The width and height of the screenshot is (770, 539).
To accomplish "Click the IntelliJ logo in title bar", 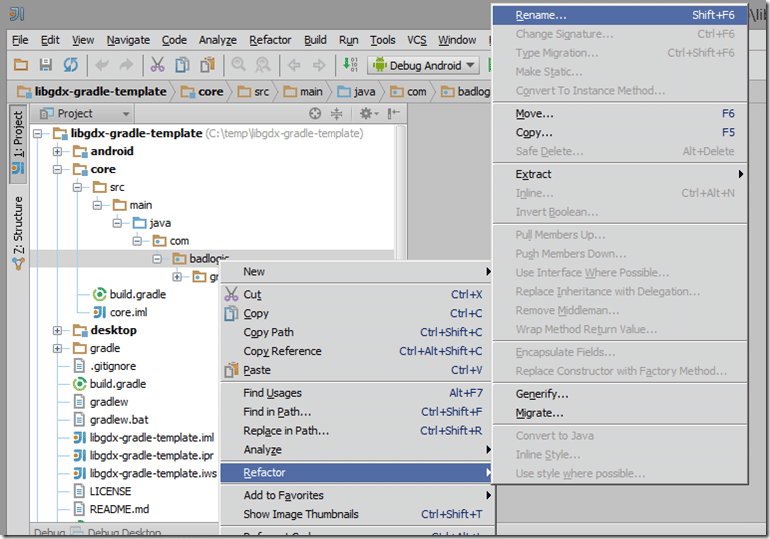I will [17, 14].
